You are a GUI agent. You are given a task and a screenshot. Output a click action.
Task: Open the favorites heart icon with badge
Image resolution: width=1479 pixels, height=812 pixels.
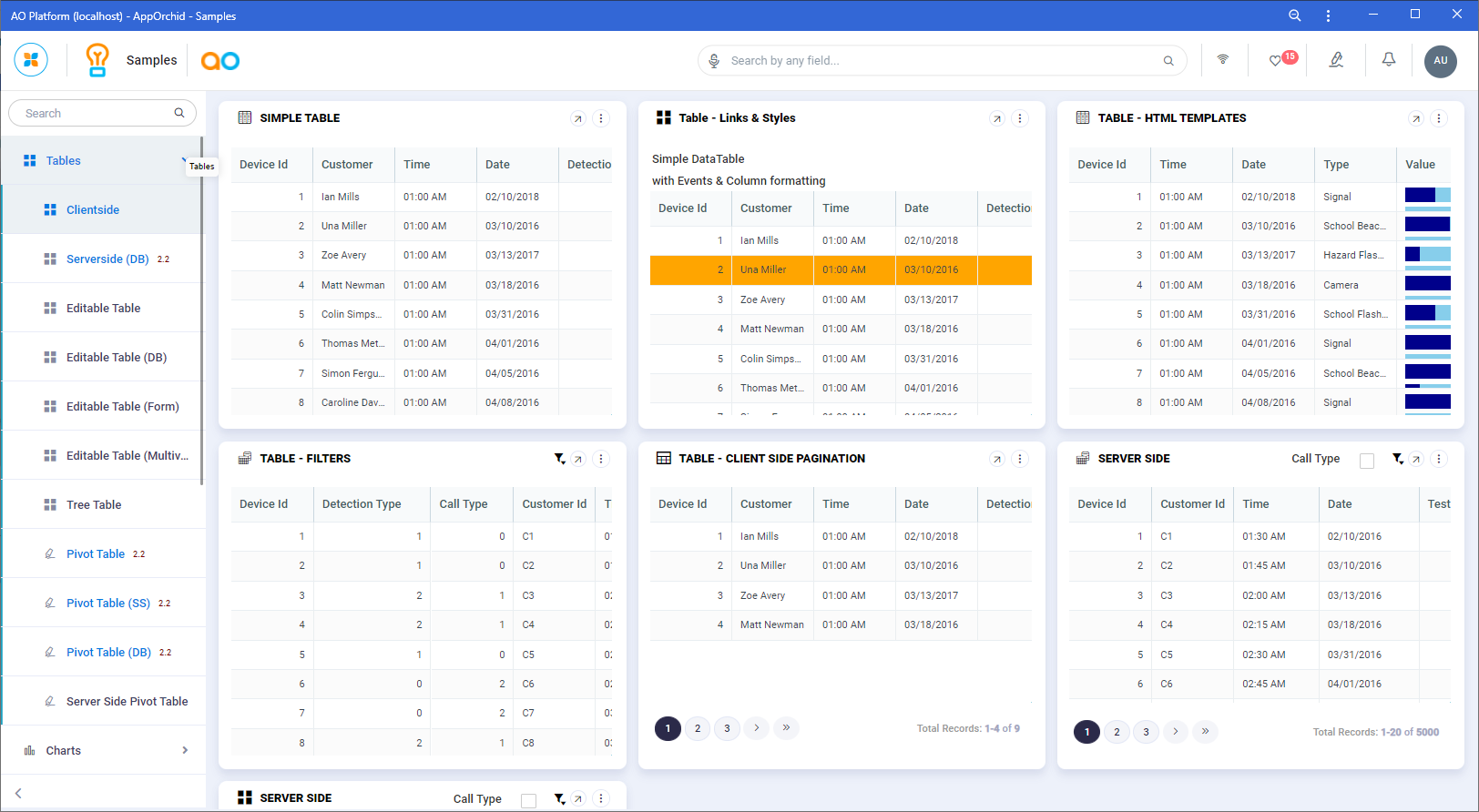click(x=1276, y=61)
